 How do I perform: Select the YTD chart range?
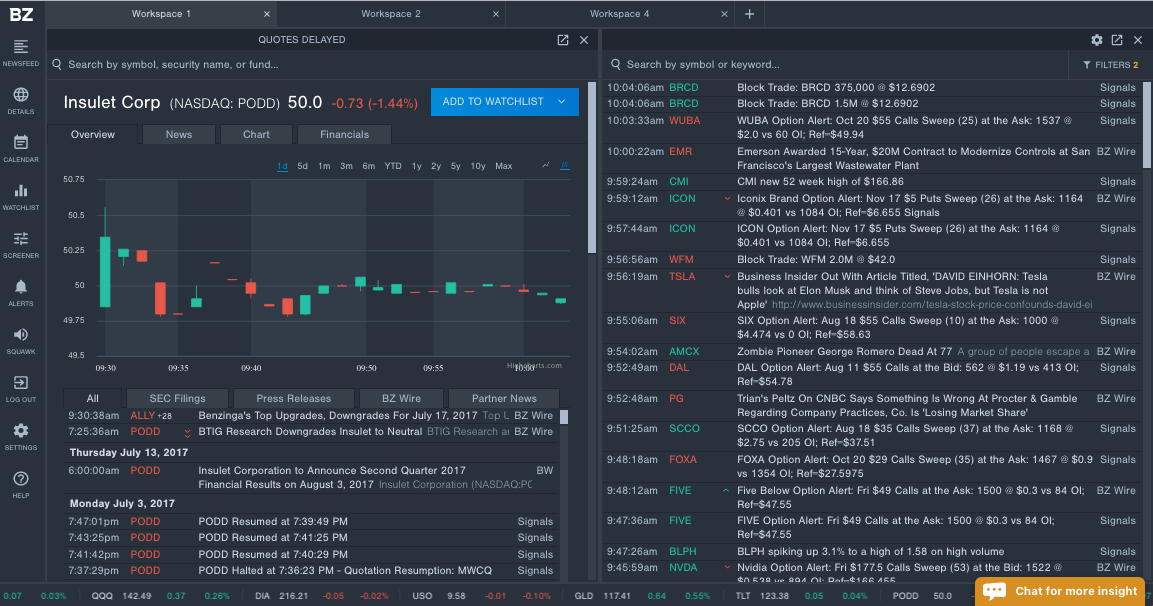point(393,166)
